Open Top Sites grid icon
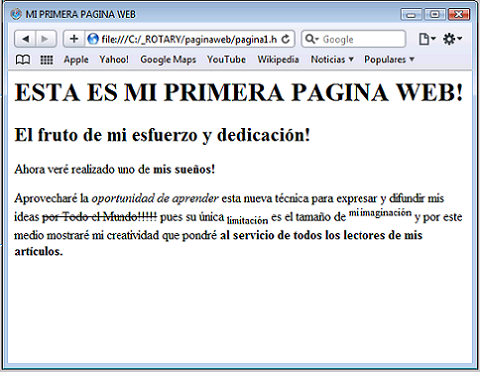The width and height of the screenshot is (480, 372). click(47, 60)
